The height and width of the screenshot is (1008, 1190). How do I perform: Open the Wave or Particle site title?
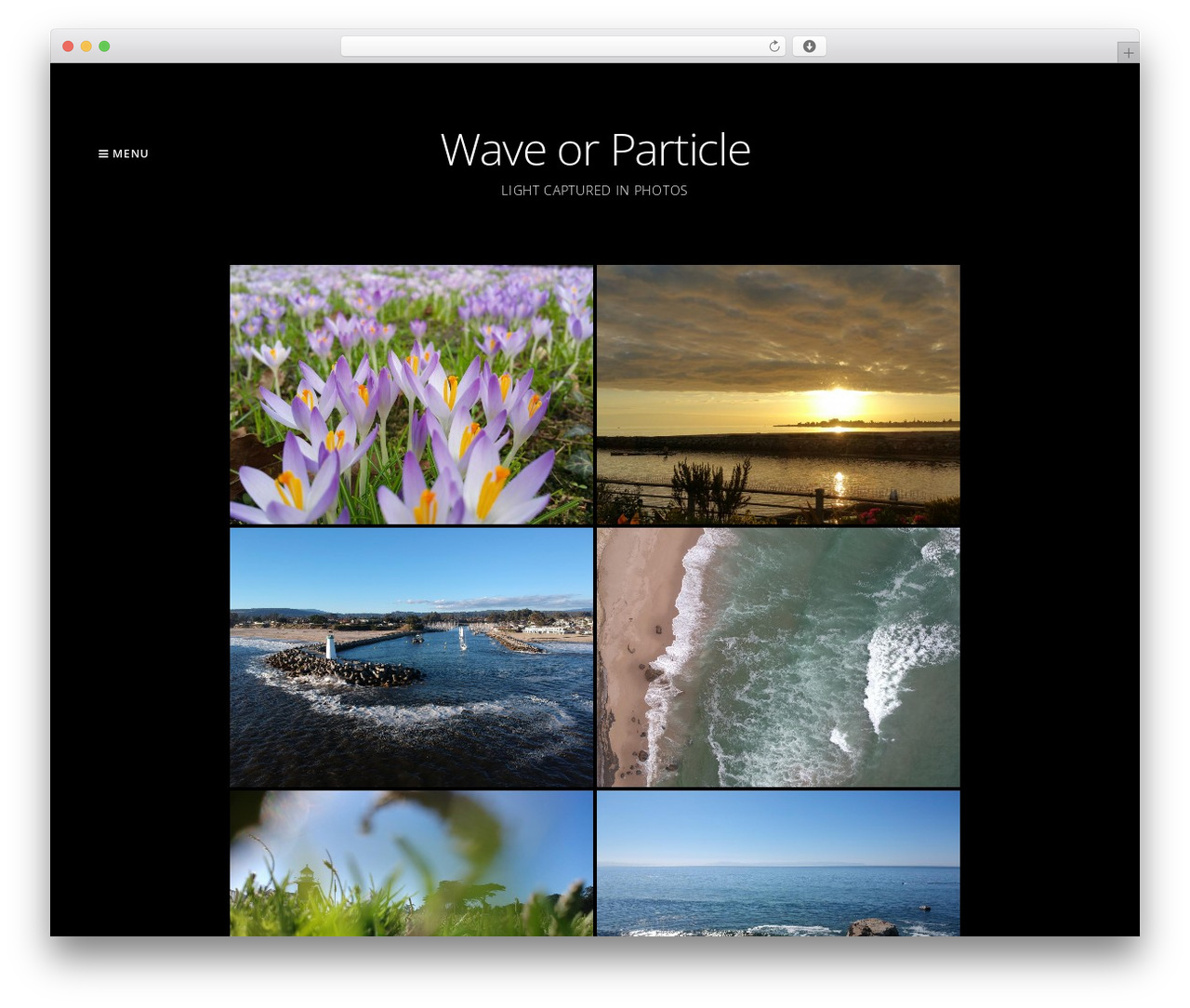pyautogui.click(x=595, y=150)
